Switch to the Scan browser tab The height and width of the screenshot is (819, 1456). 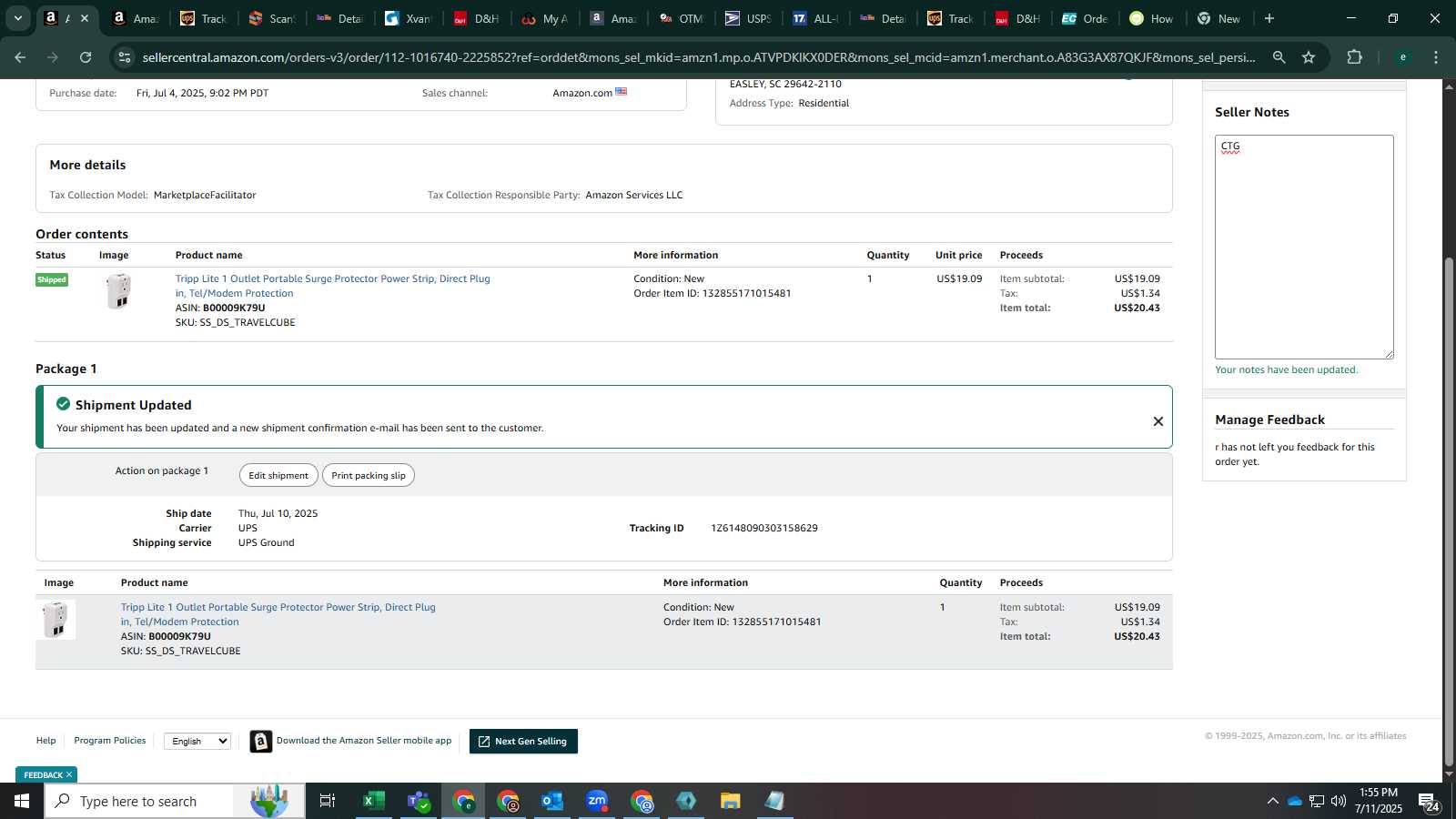pos(272,18)
